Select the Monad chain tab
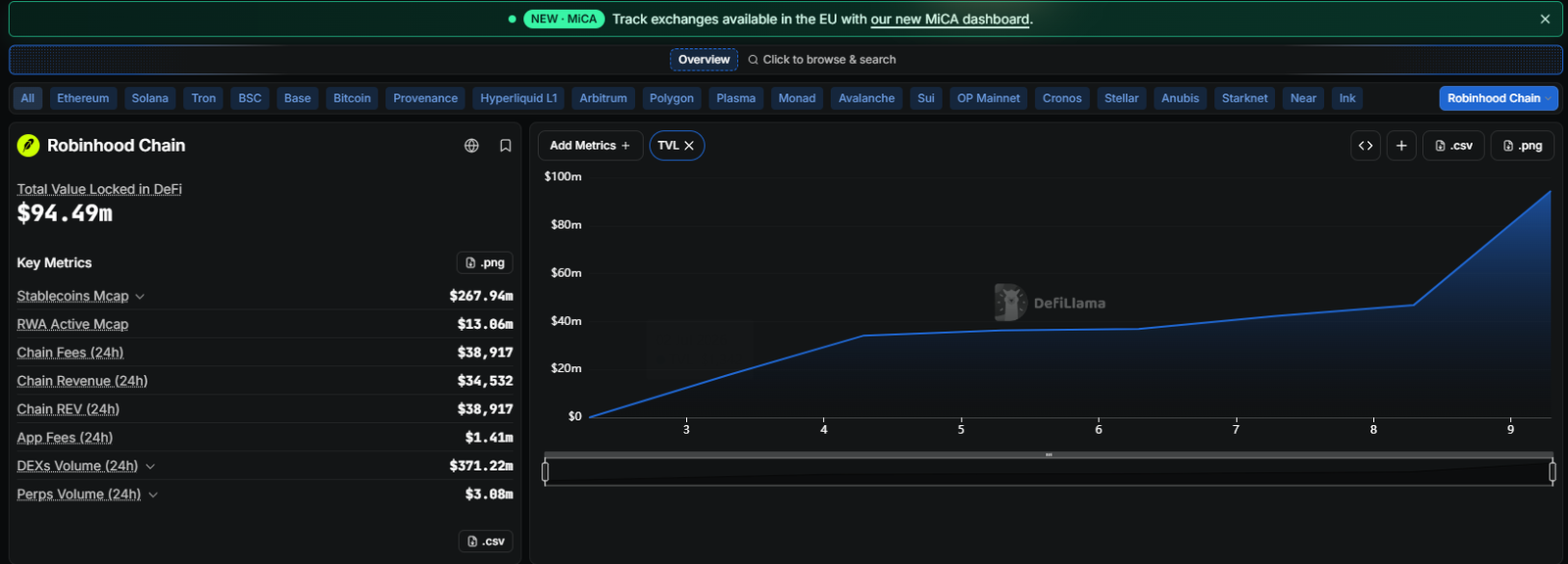Screen dimensions: 1568x564 797,98
